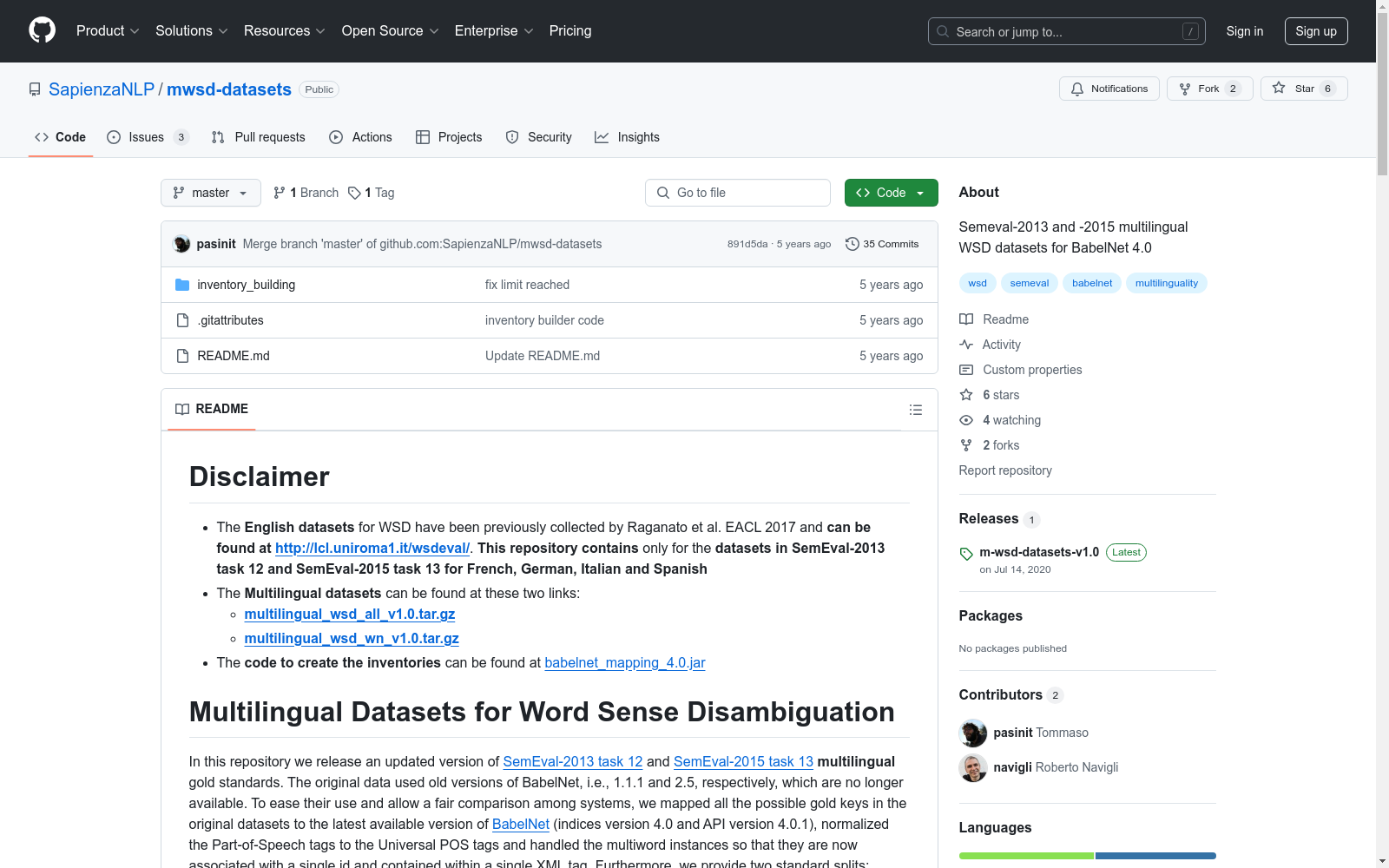The height and width of the screenshot is (868, 1389).
Task: View the 35 Commits history
Action: (882, 244)
